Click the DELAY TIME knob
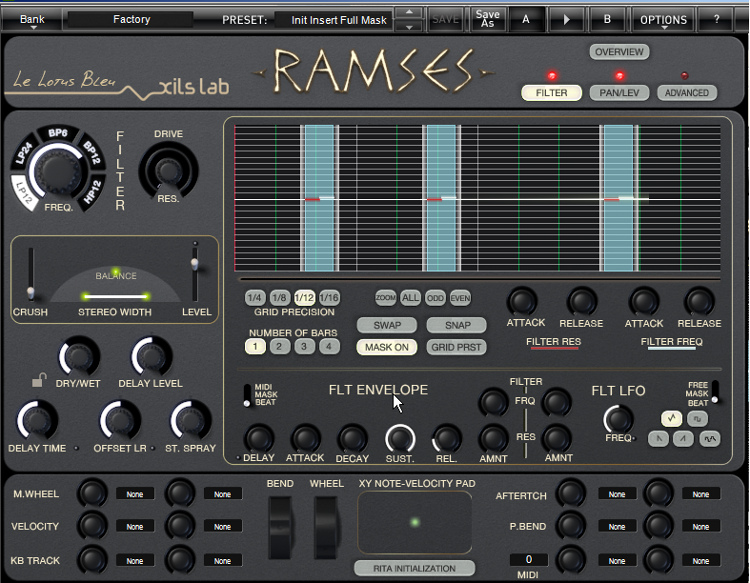Viewport: 750px width, 583px height. coord(37,421)
